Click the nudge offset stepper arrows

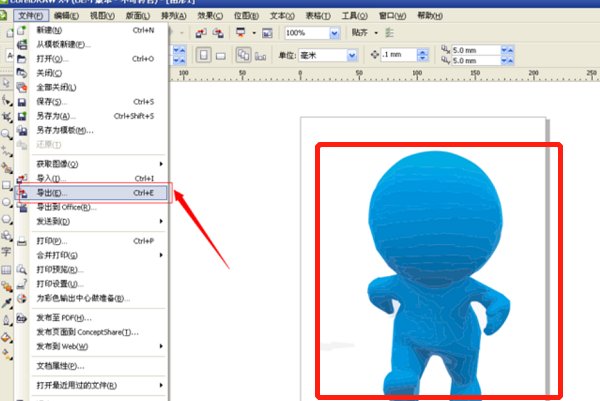pos(422,55)
